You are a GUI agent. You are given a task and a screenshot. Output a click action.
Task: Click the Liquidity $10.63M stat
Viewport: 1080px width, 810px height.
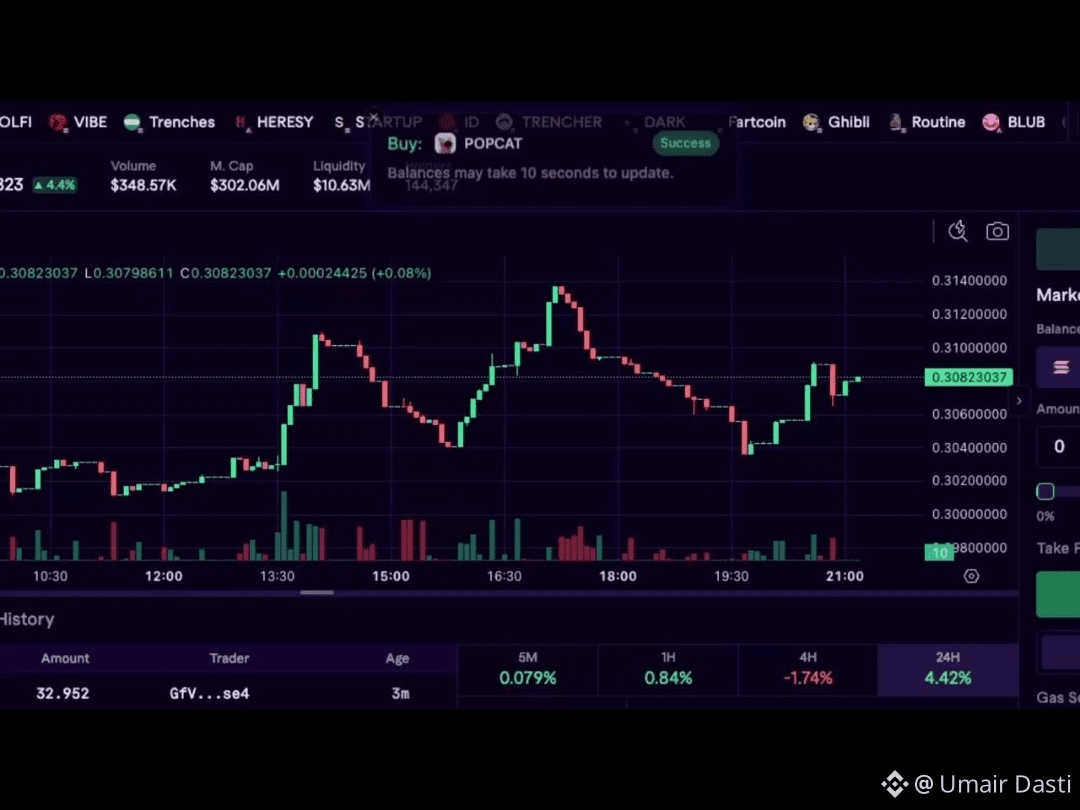pyautogui.click(x=342, y=176)
